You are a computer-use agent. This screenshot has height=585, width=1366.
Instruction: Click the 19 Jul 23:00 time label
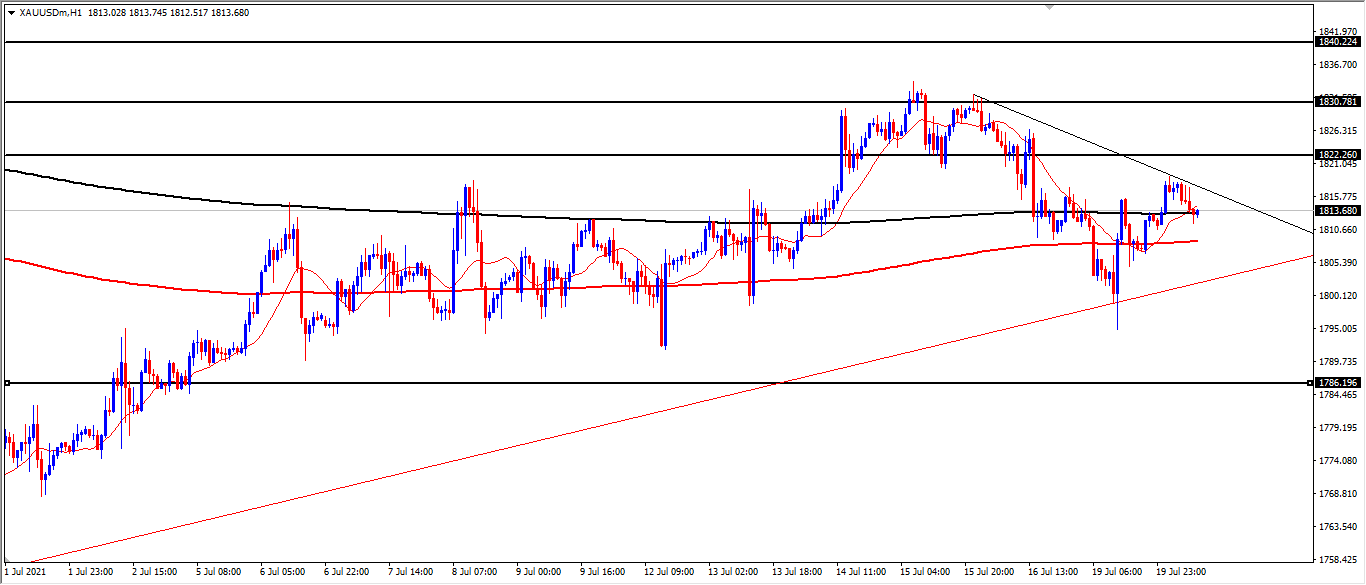1181,573
